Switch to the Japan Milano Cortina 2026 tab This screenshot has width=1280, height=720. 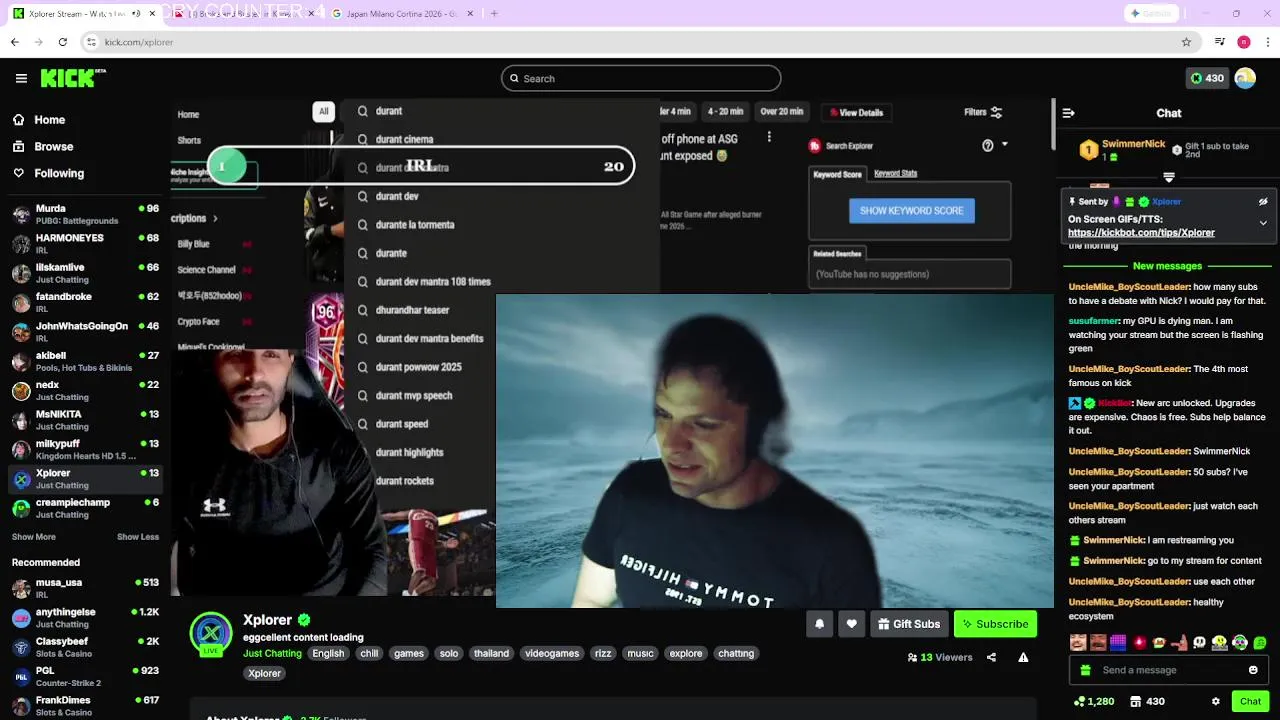400,14
